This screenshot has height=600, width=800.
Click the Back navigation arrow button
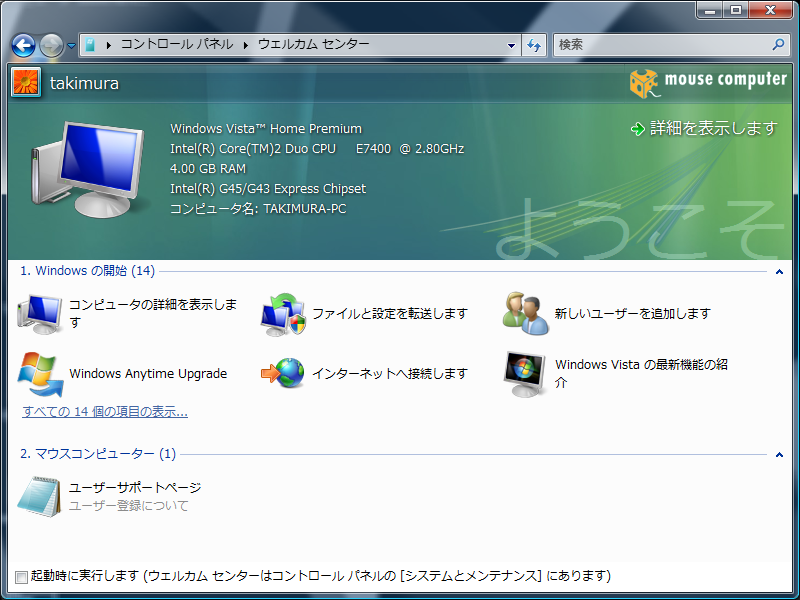coord(23,45)
